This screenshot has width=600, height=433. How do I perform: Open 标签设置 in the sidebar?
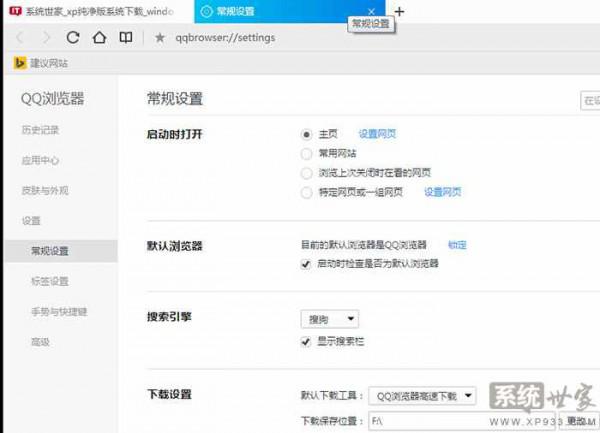(x=50, y=281)
